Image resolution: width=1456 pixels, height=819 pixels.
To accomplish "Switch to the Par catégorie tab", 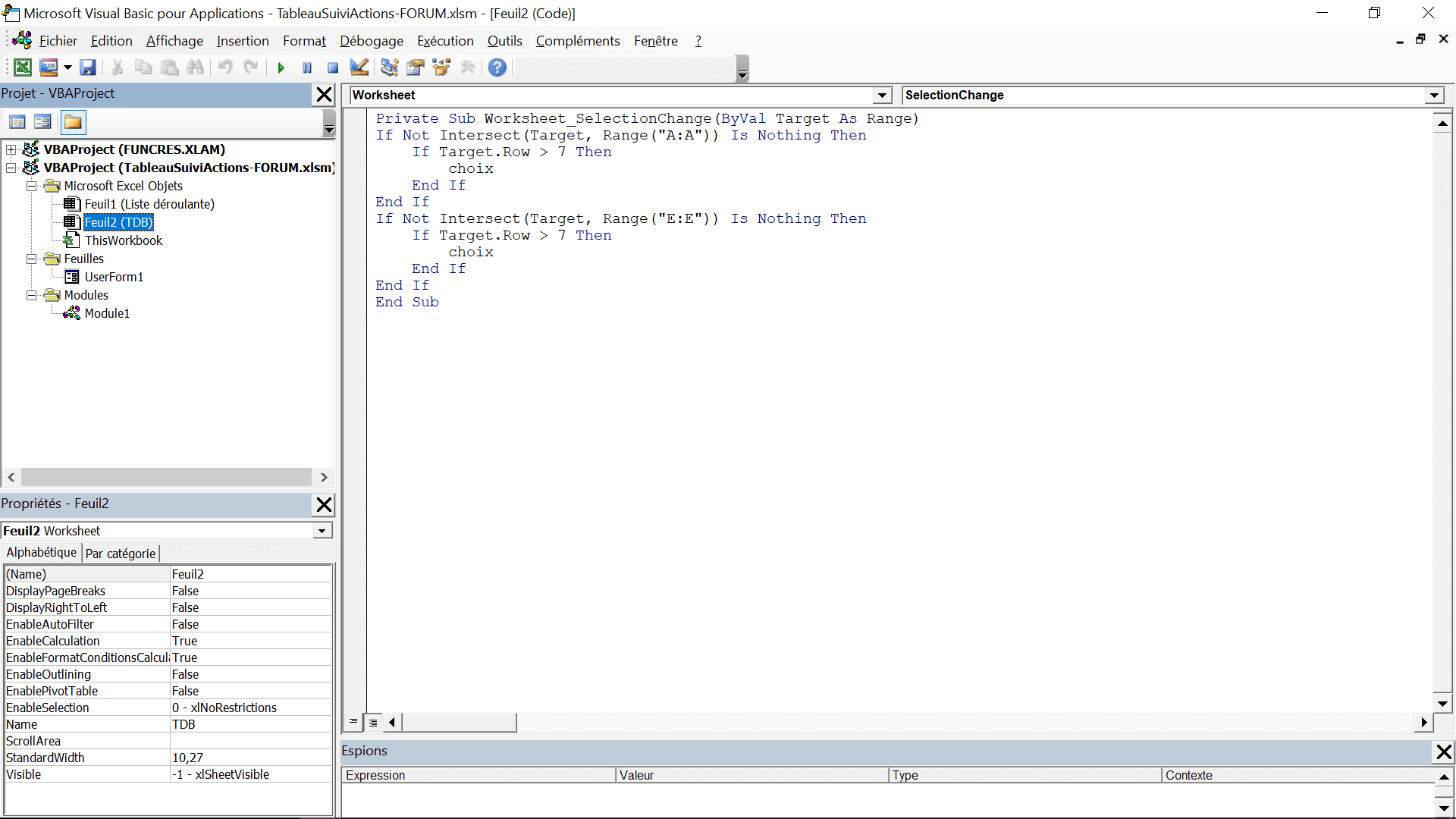I will (121, 554).
